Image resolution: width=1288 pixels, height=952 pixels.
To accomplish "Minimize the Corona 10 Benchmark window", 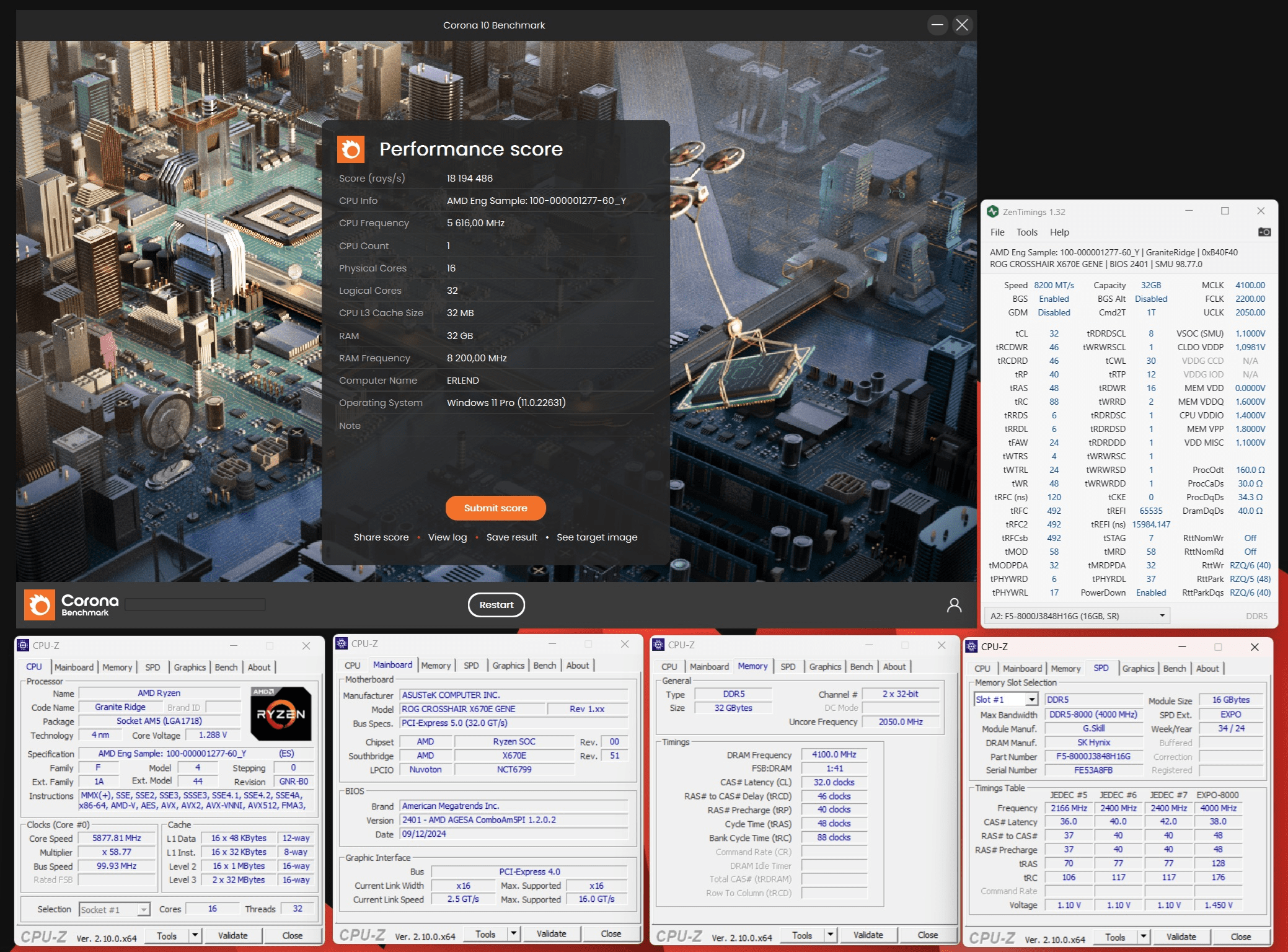I will pos(937,25).
